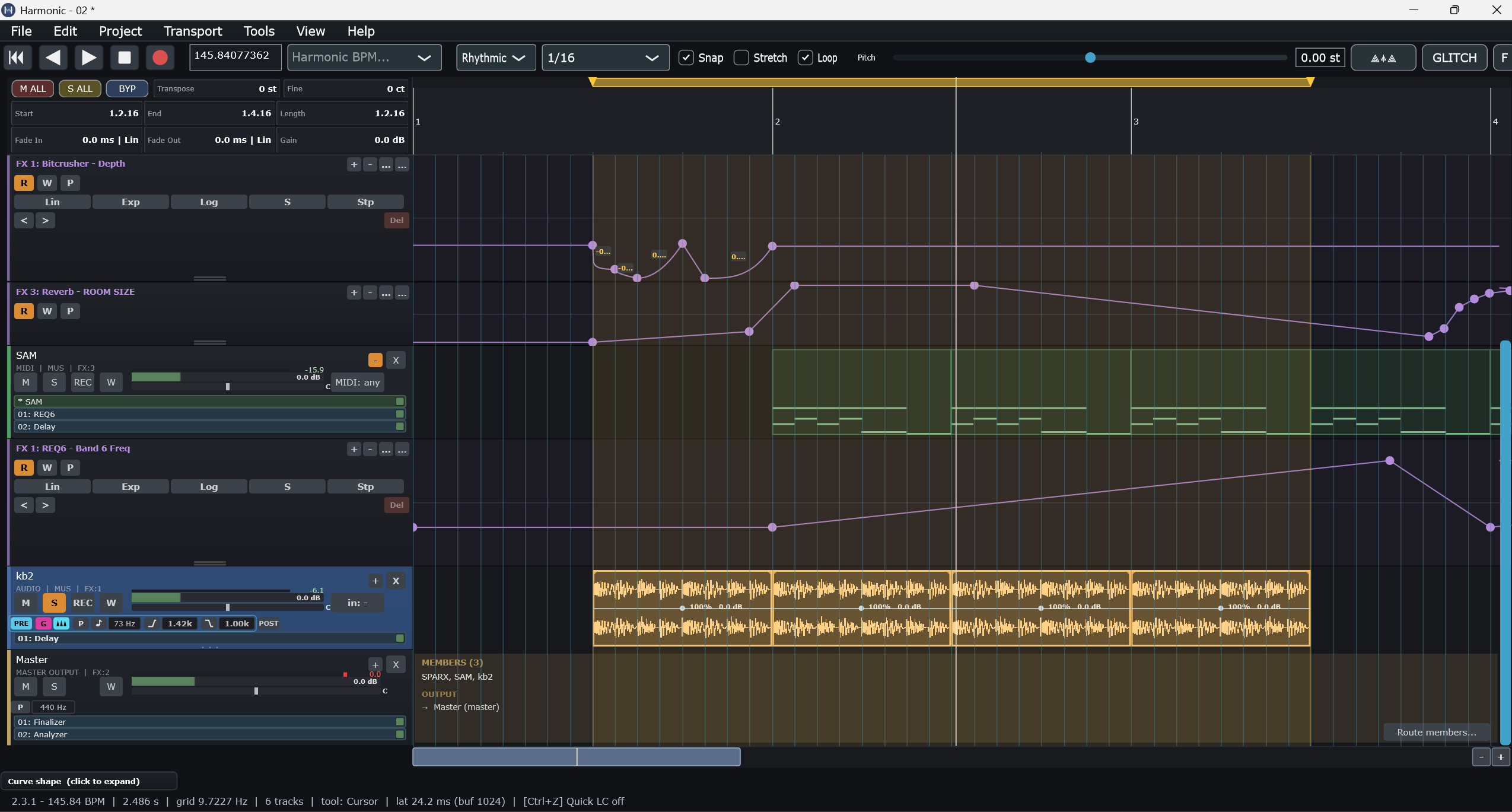Open the Tools menu
The width and height of the screenshot is (1512, 812).
tap(259, 31)
